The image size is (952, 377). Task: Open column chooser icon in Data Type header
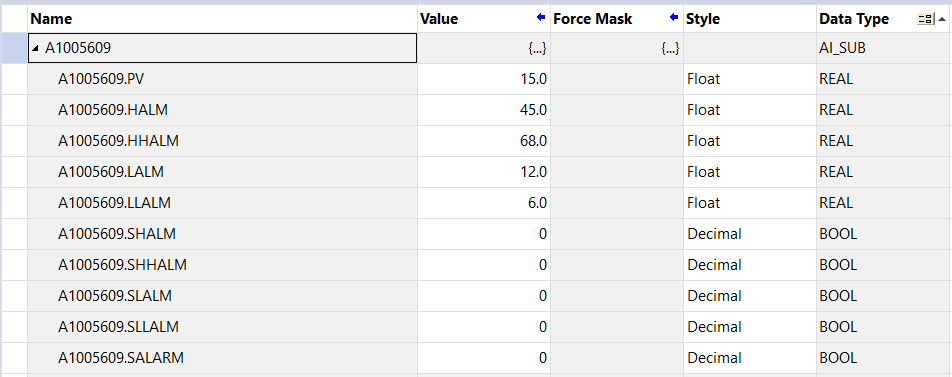[x=925, y=19]
